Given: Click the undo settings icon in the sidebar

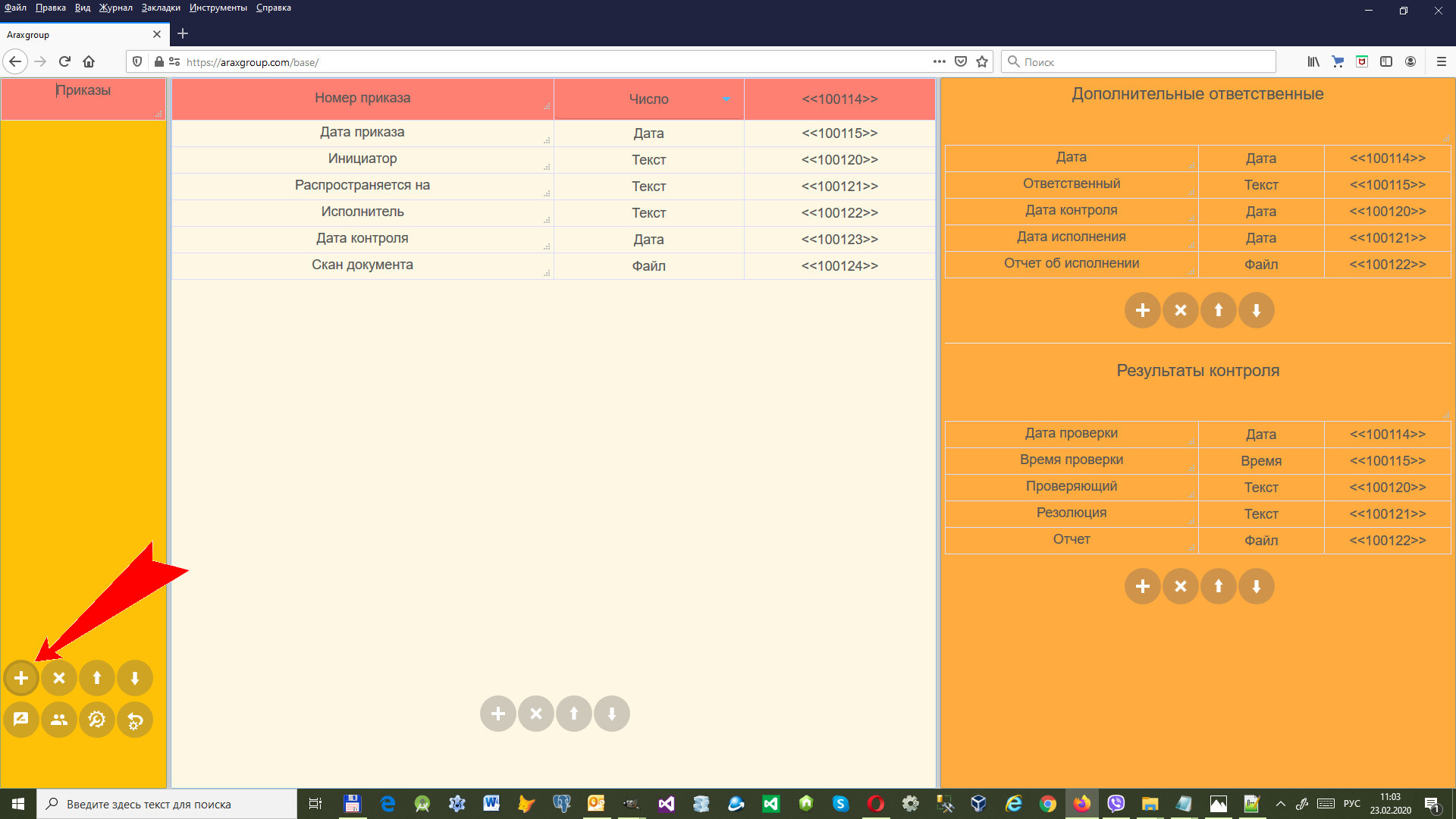Looking at the screenshot, I should tap(135, 720).
